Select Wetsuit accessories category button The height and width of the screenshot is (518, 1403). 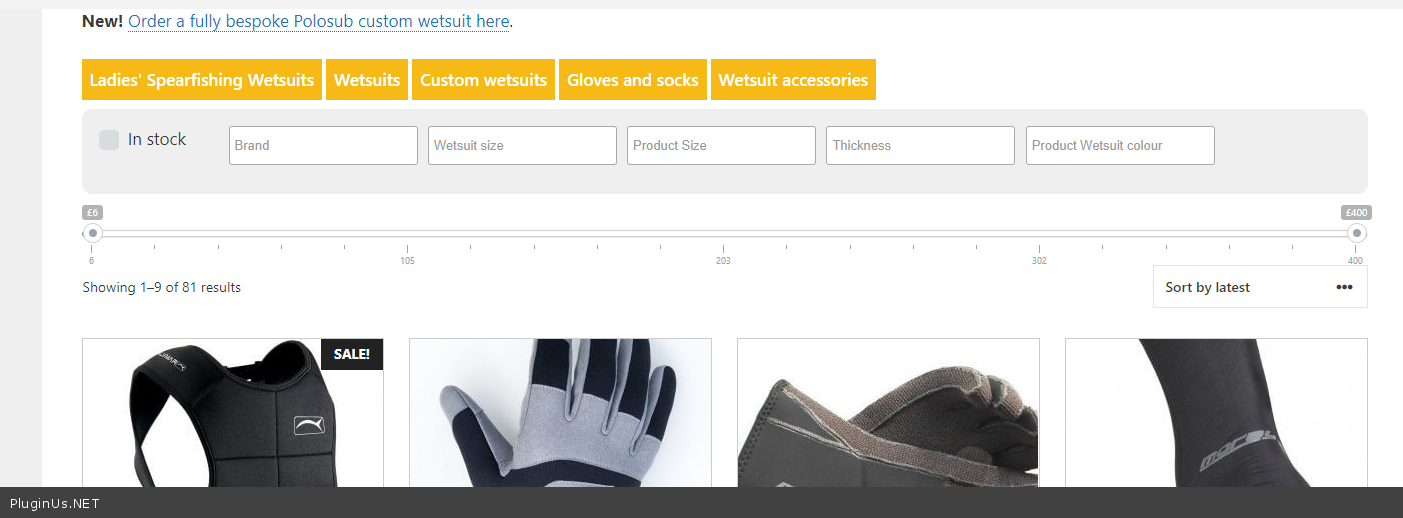[x=793, y=80]
